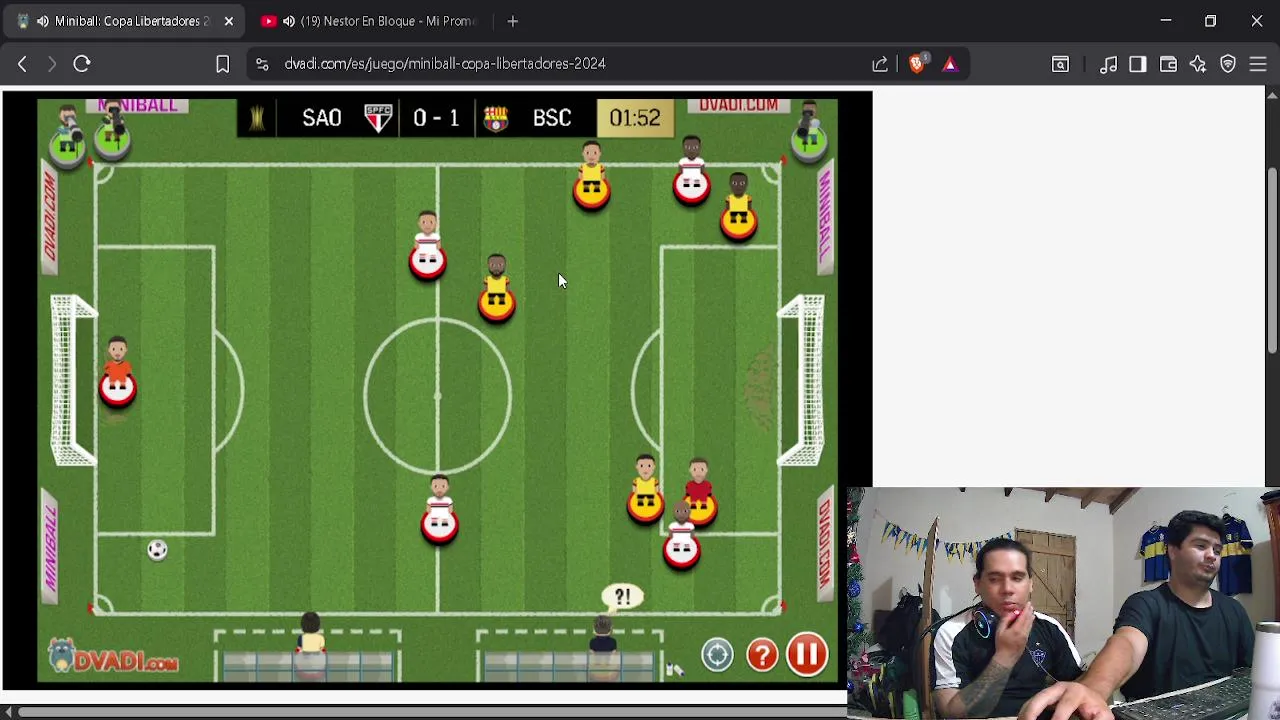Screen dimensions: 1280x720
Task: Click the BSC team name label
Action: pos(551,118)
